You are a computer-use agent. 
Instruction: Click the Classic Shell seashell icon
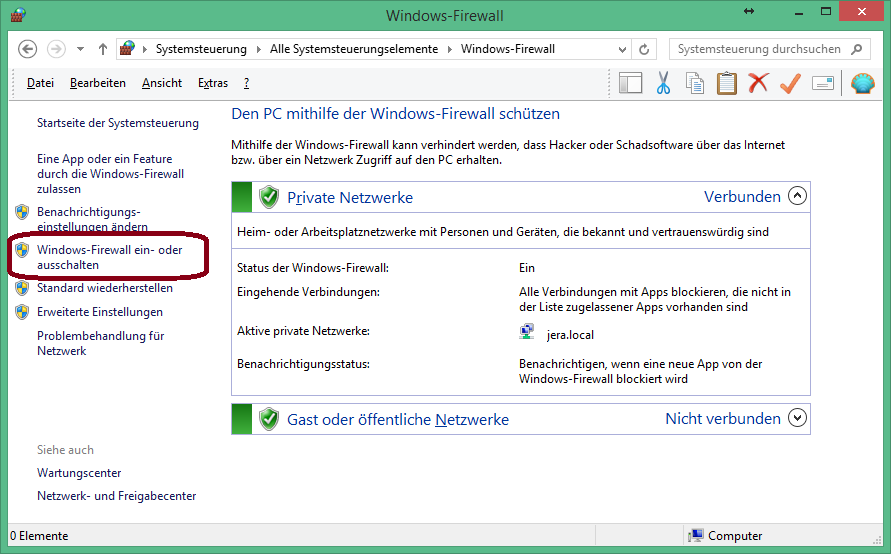pyautogui.click(x=862, y=84)
